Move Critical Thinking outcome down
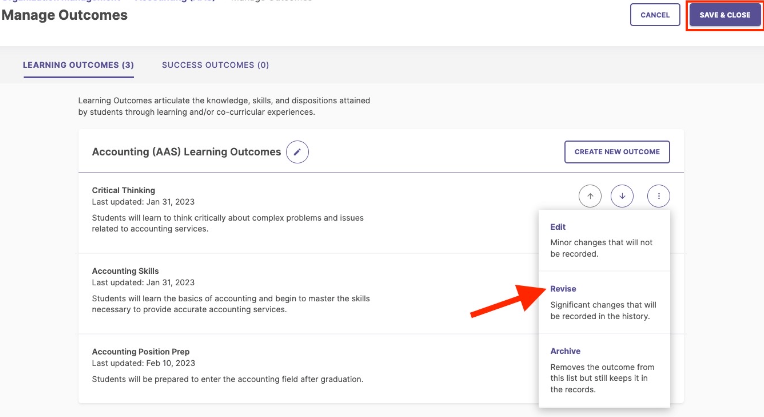 point(622,196)
